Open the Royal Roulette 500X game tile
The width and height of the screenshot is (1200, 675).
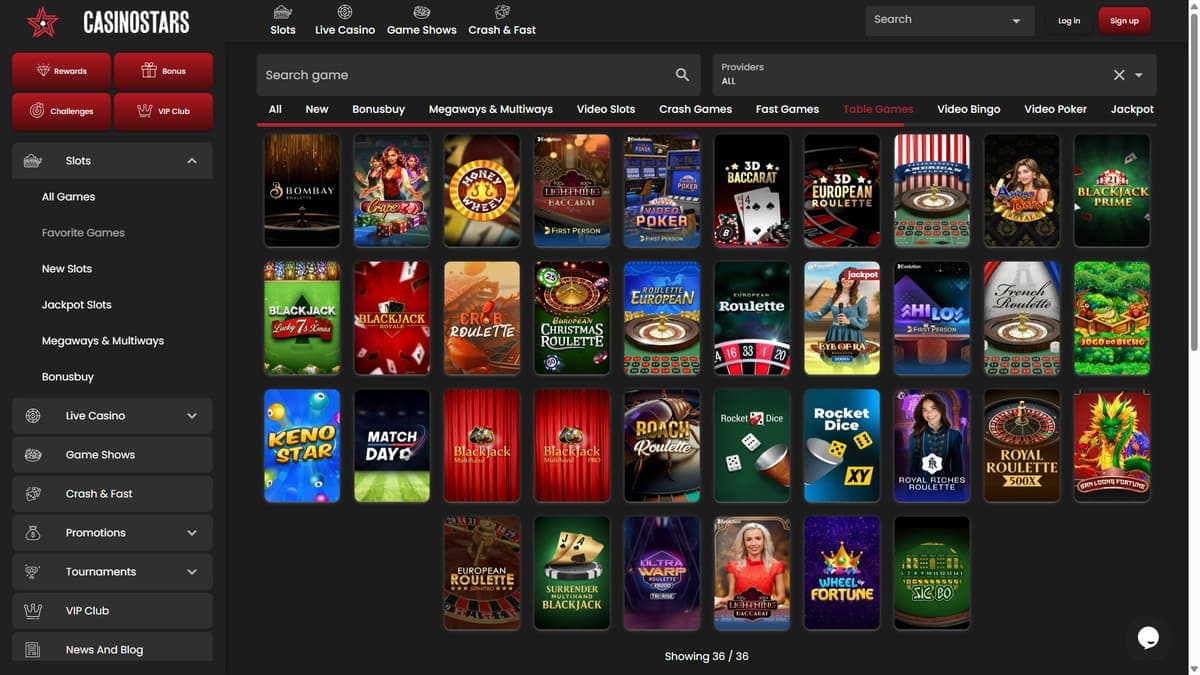coord(1022,445)
